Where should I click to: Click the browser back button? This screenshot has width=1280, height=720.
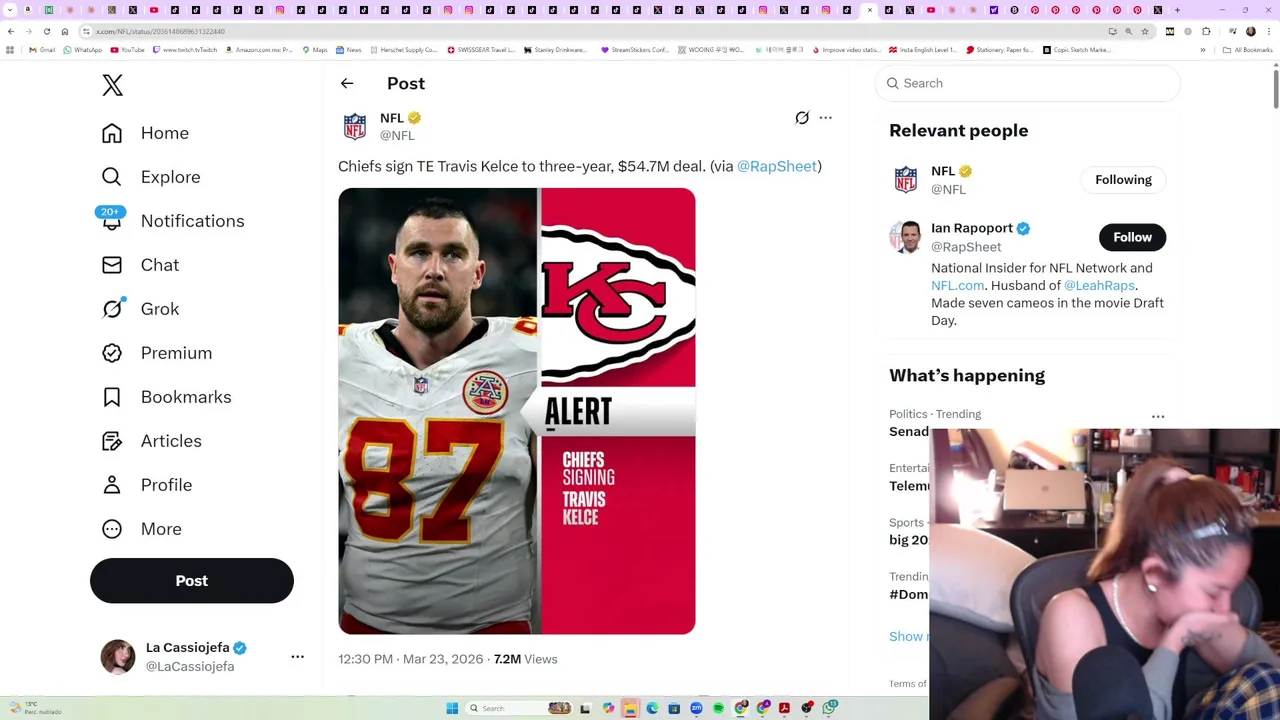pyautogui.click(x=11, y=32)
